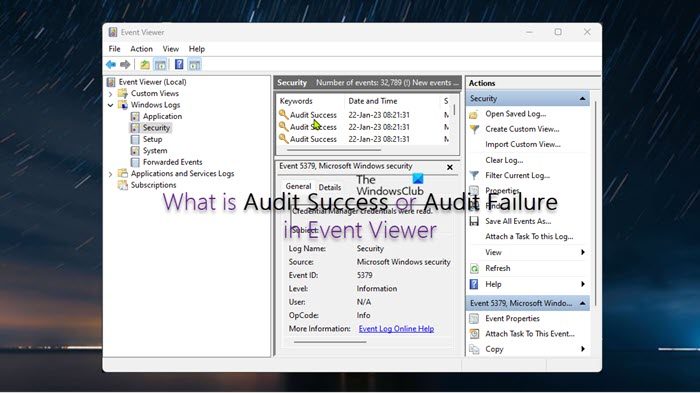Click the Event Properties icon
Image resolution: width=700 pixels, height=393 pixels.
click(x=474, y=319)
